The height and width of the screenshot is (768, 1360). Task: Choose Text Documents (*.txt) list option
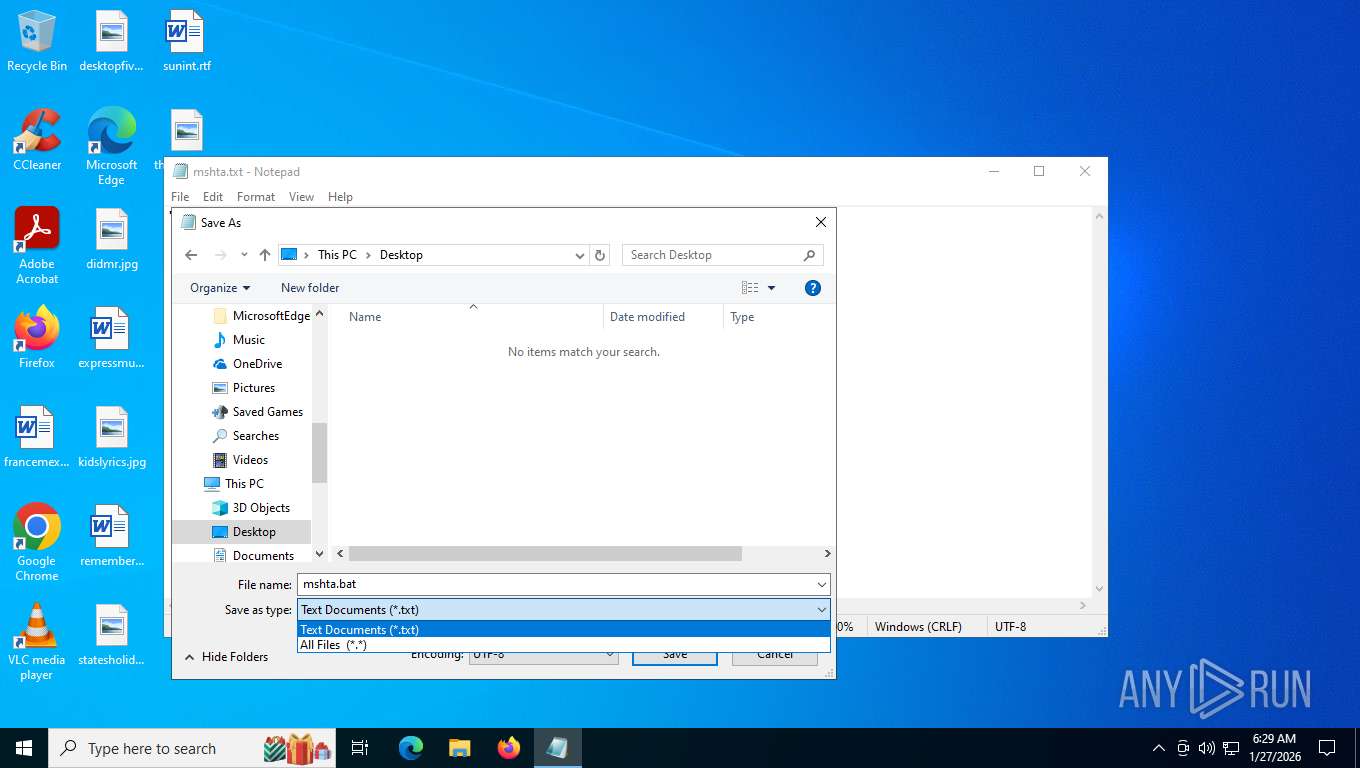564,630
